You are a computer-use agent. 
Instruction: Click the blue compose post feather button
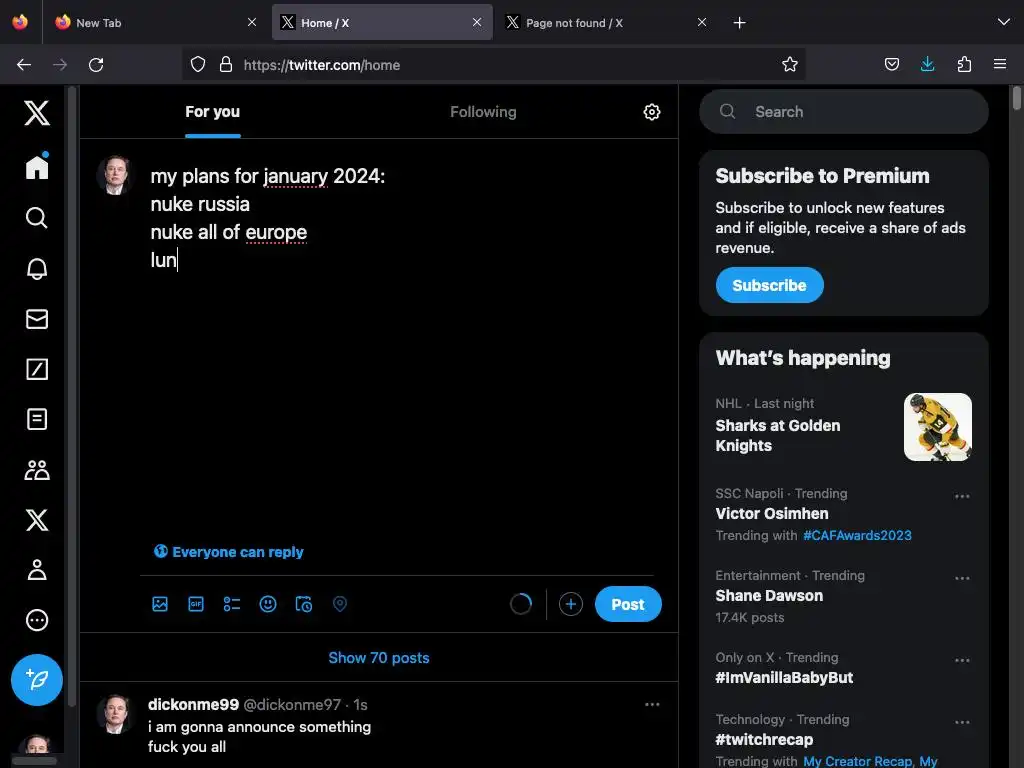click(x=37, y=680)
